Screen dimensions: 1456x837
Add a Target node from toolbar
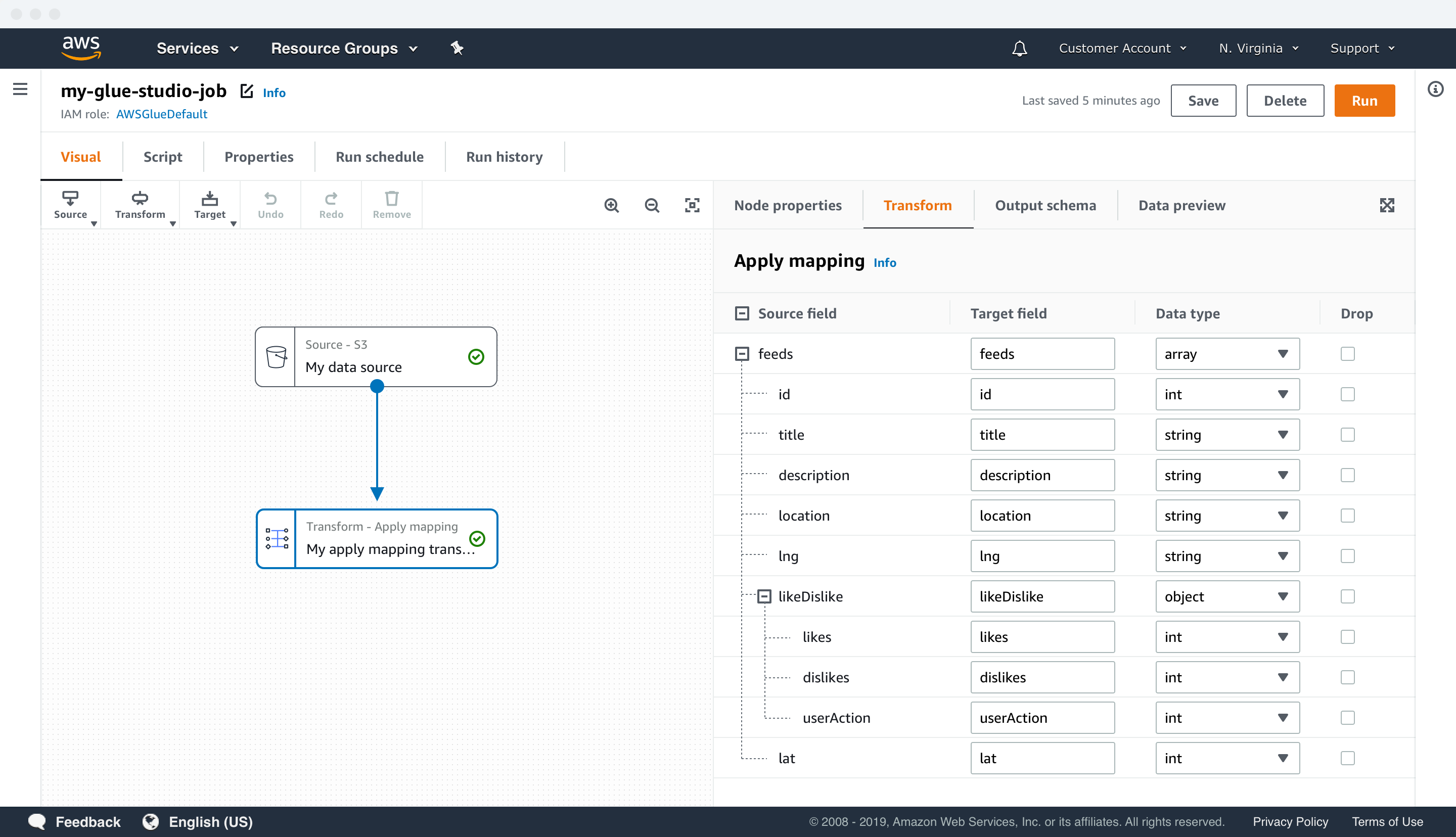(x=210, y=205)
